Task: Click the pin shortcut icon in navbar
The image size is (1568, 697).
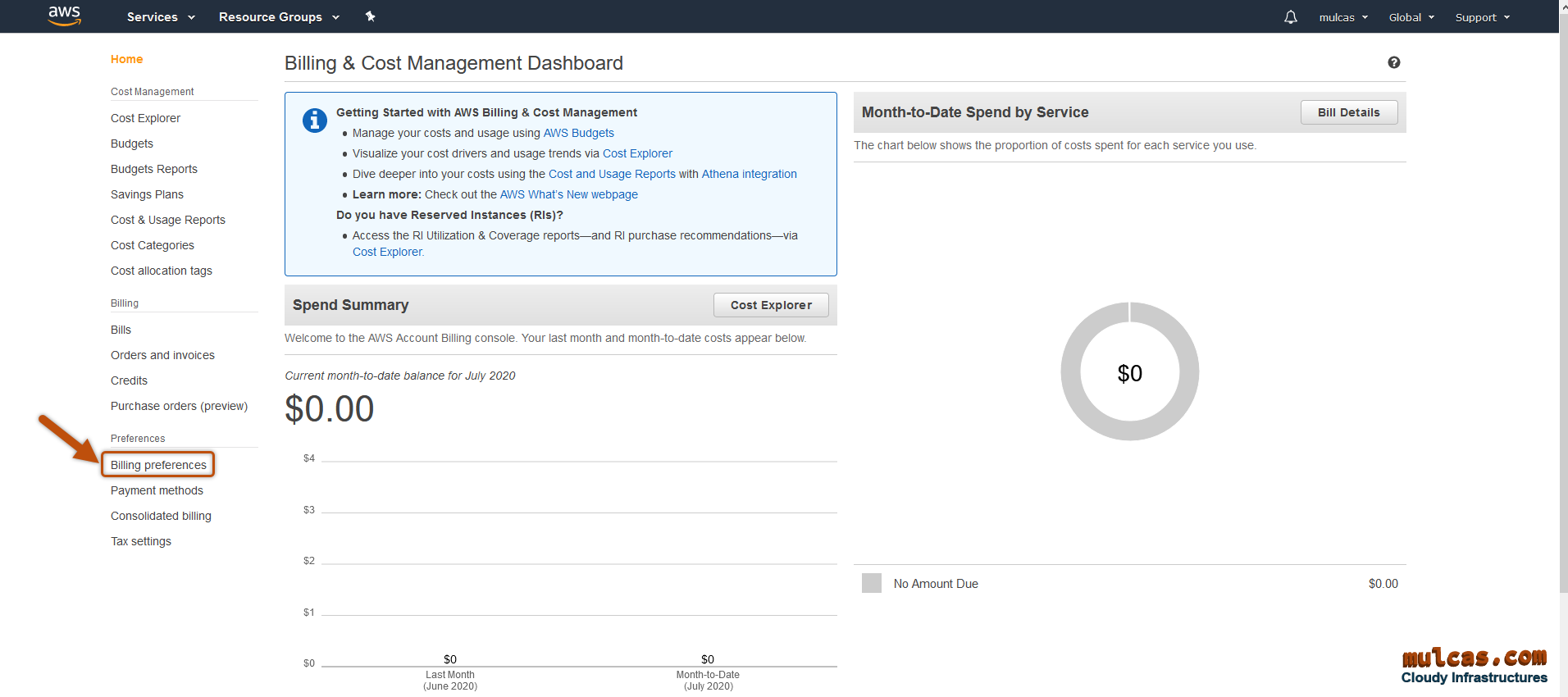Action: point(370,16)
